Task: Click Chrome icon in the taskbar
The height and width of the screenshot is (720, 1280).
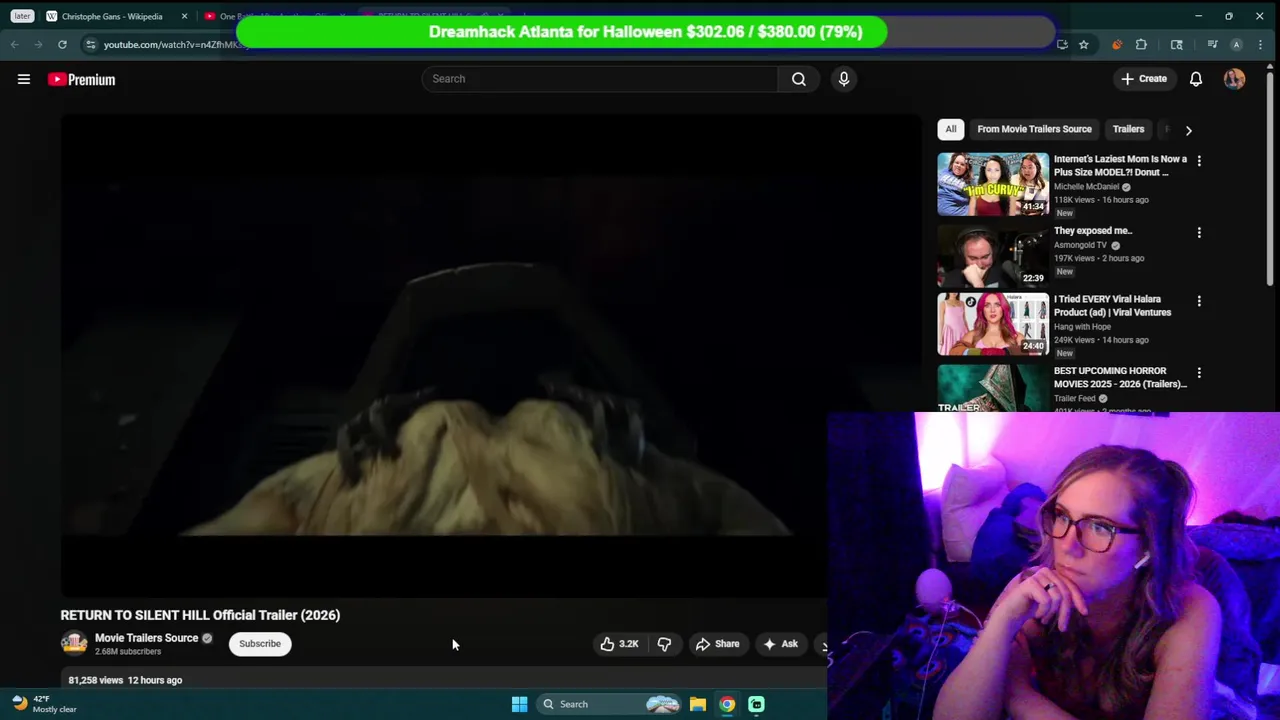Action: point(727,704)
